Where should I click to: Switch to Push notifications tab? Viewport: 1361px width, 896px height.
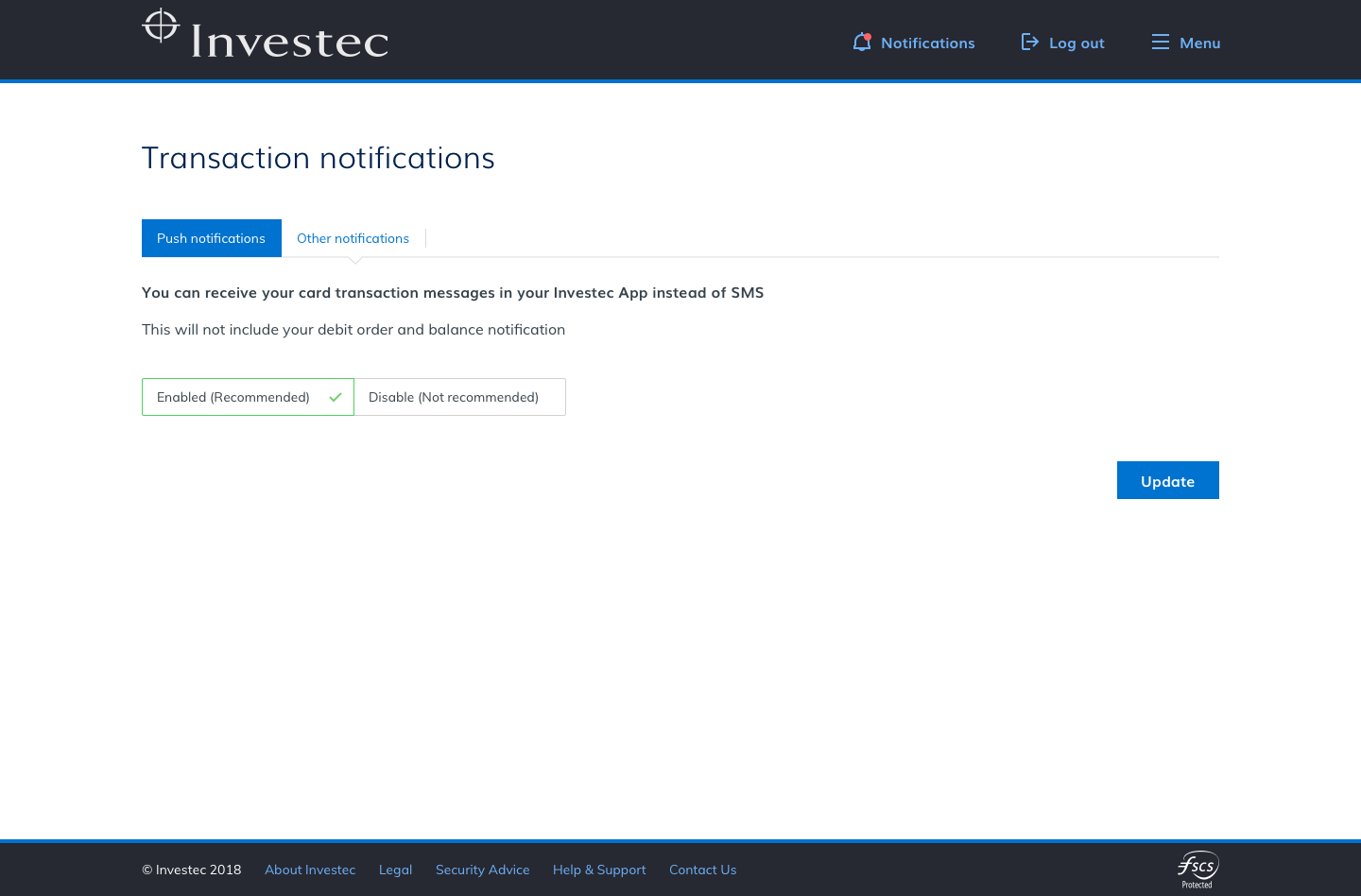[211, 239]
